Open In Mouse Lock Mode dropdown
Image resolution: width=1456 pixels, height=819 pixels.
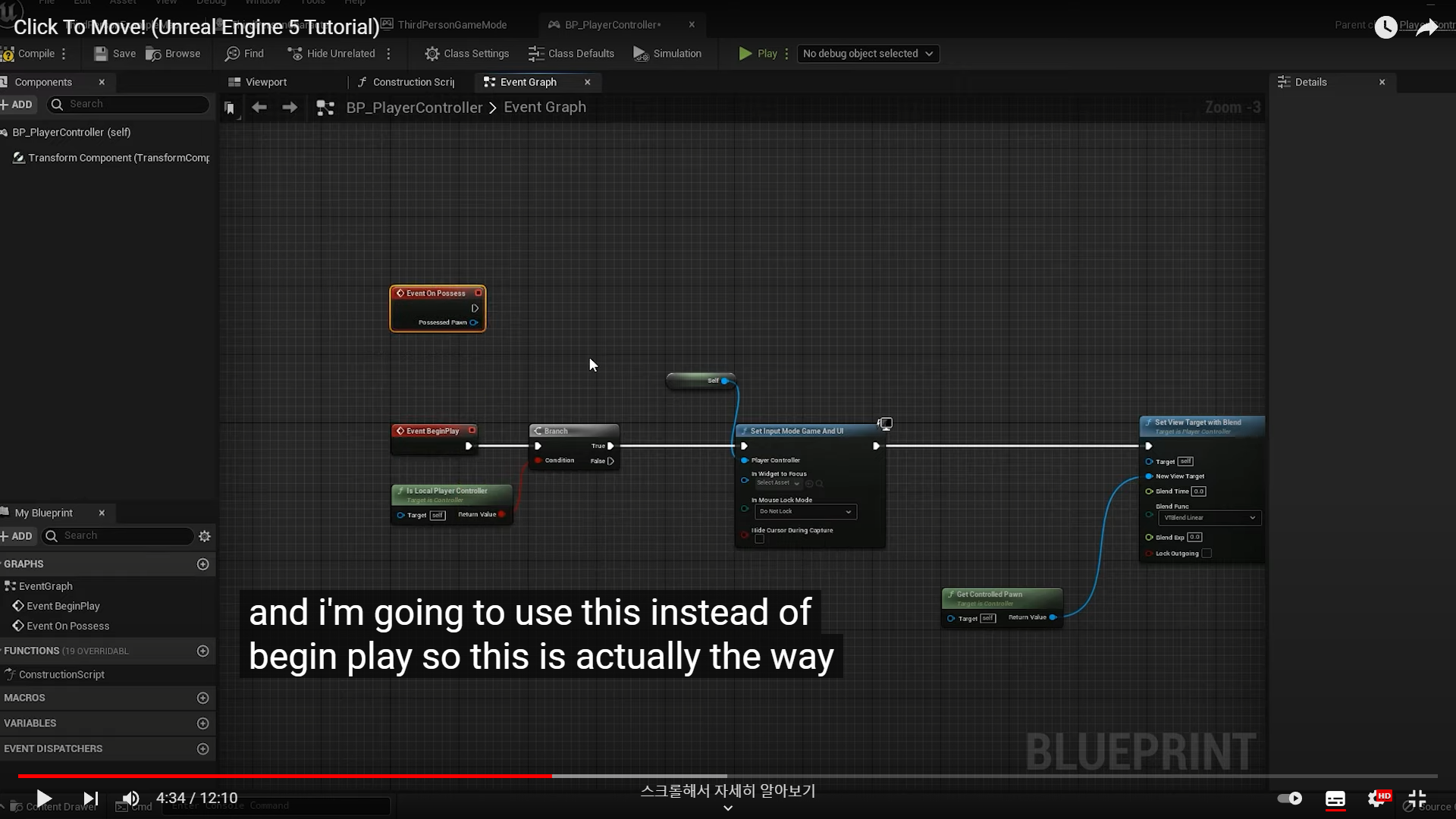click(x=805, y=512)
